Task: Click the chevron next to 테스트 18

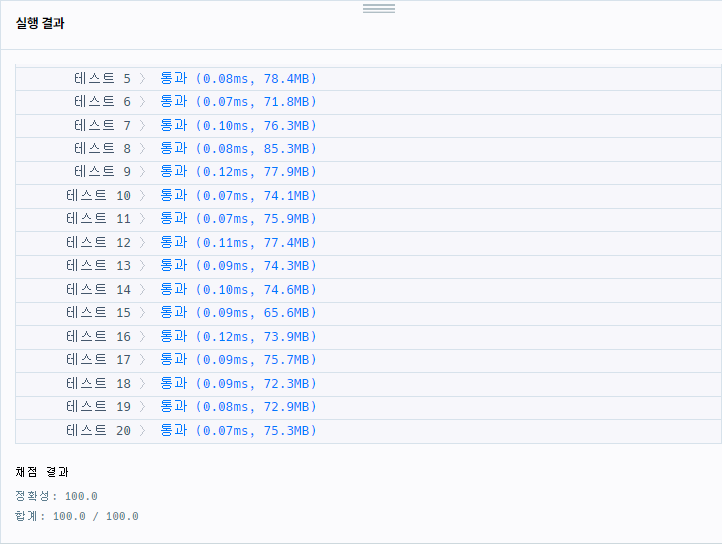Action: coord(142,384)
